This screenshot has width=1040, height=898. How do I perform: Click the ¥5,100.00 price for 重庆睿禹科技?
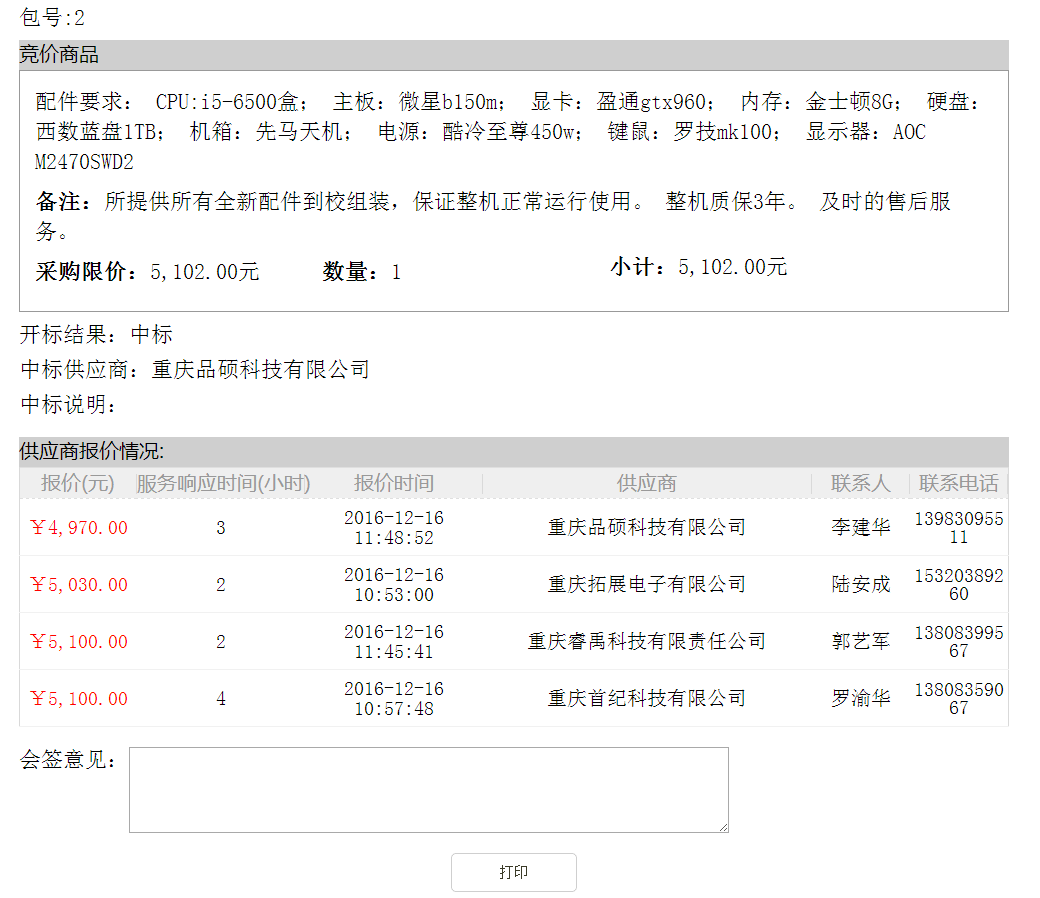(79, 641)
